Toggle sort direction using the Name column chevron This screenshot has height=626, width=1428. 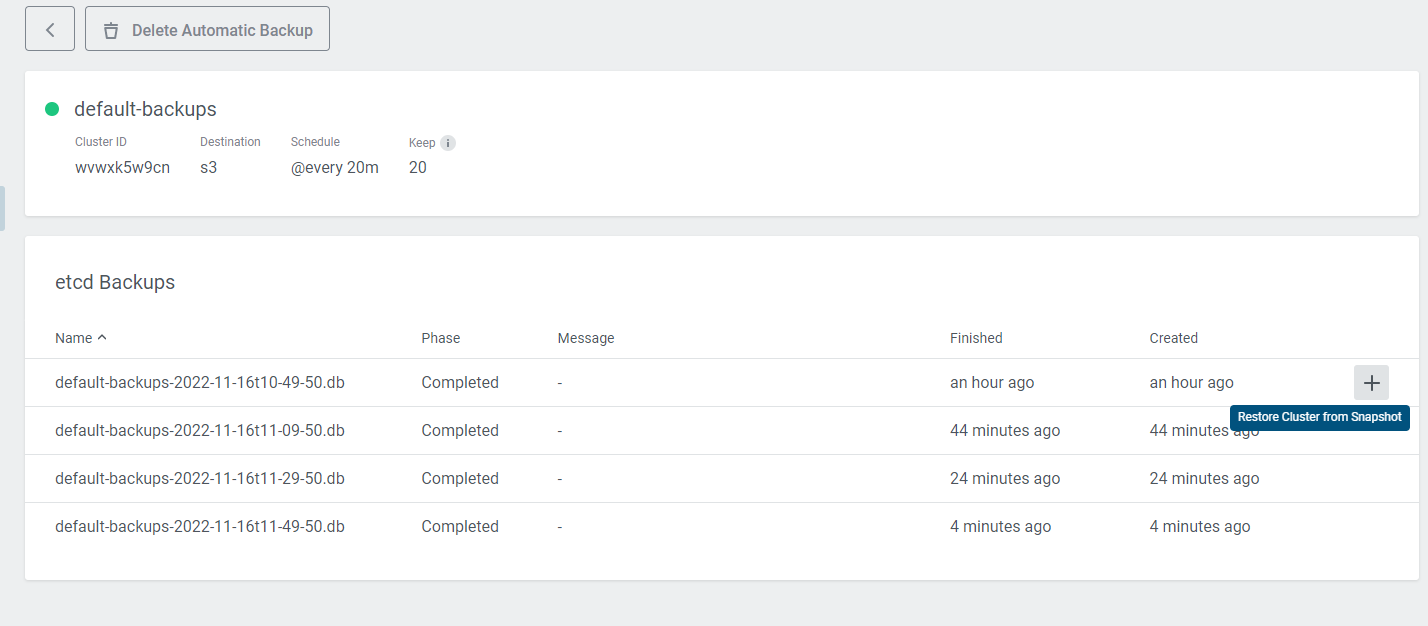[x=102, y=337]
